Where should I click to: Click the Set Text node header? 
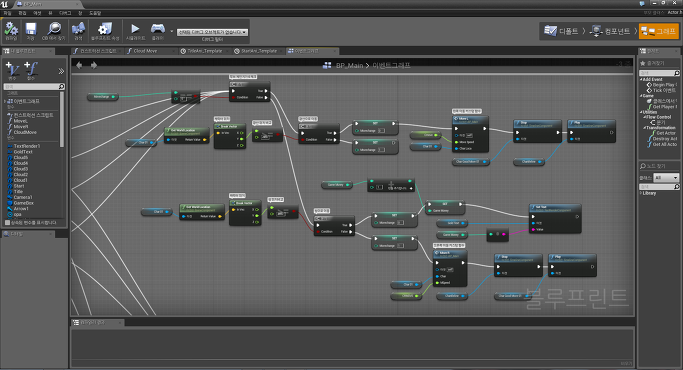(555, 207)
